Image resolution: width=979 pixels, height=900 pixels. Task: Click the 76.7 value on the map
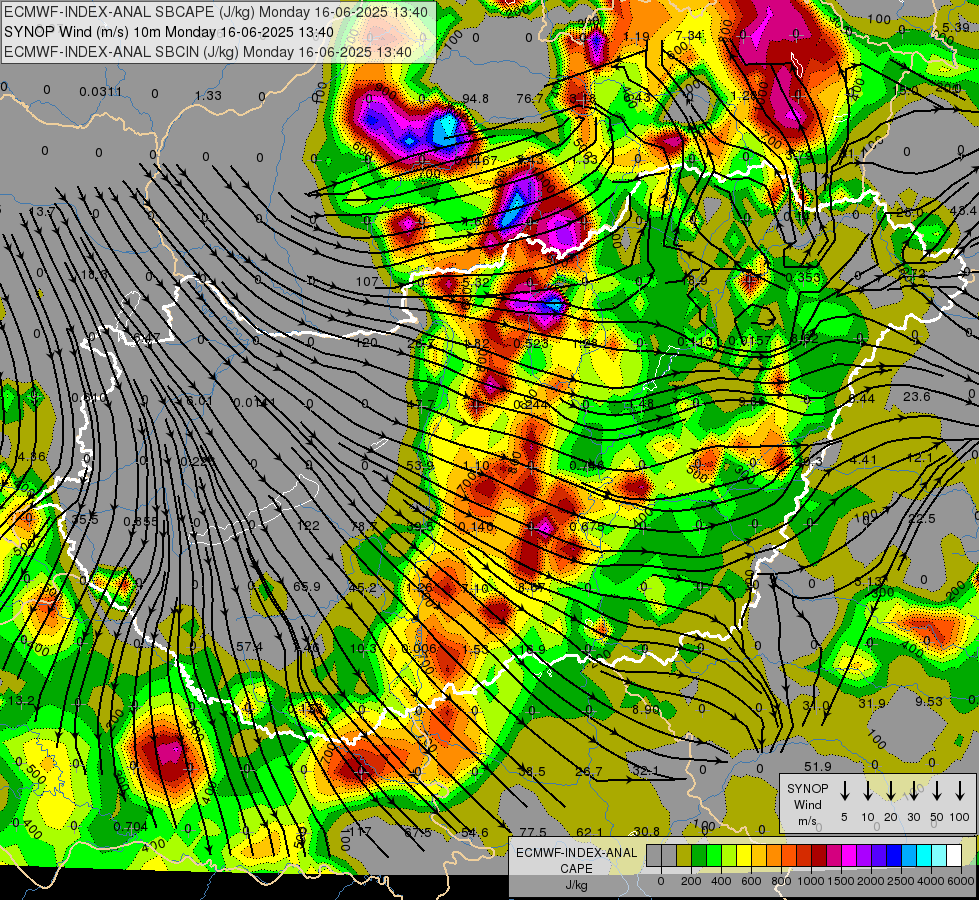(x=529, y=99)
